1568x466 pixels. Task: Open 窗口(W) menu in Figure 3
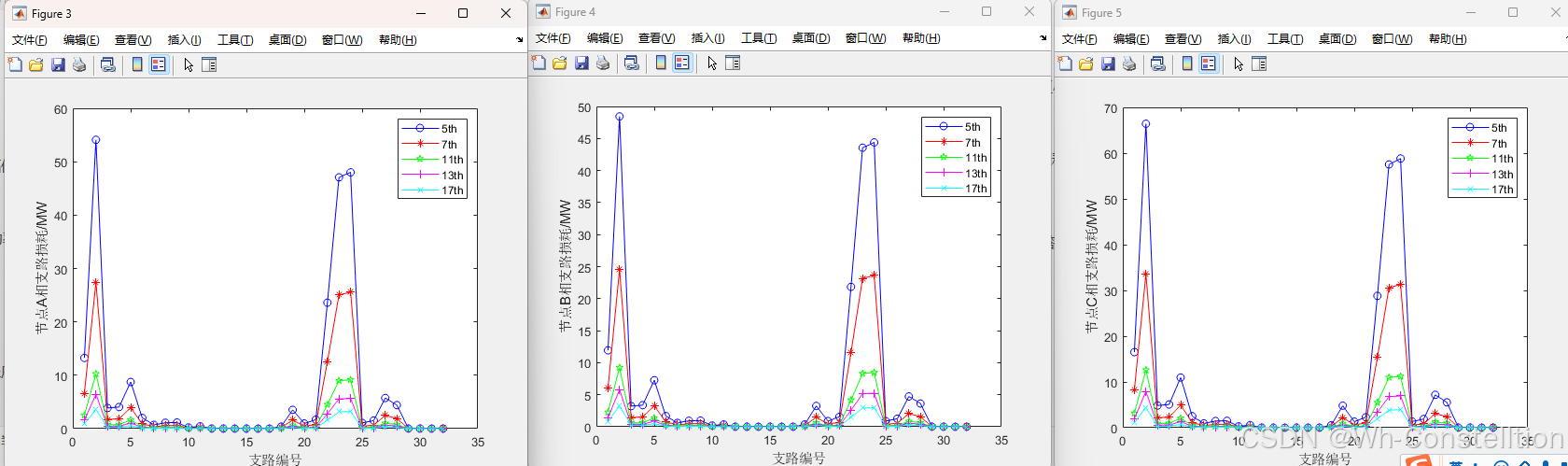coord(342,40)
